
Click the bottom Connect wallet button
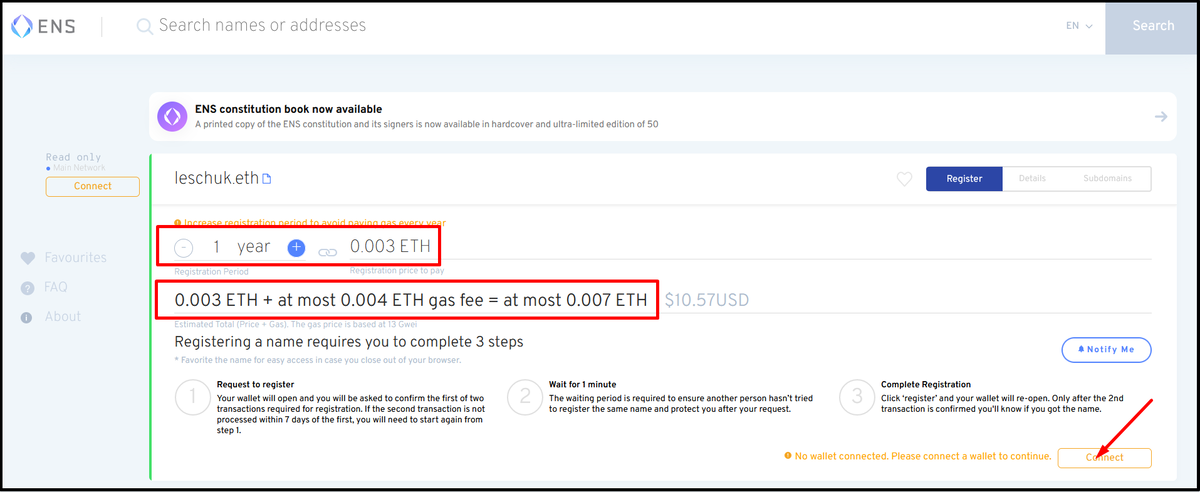[1104, 457]
